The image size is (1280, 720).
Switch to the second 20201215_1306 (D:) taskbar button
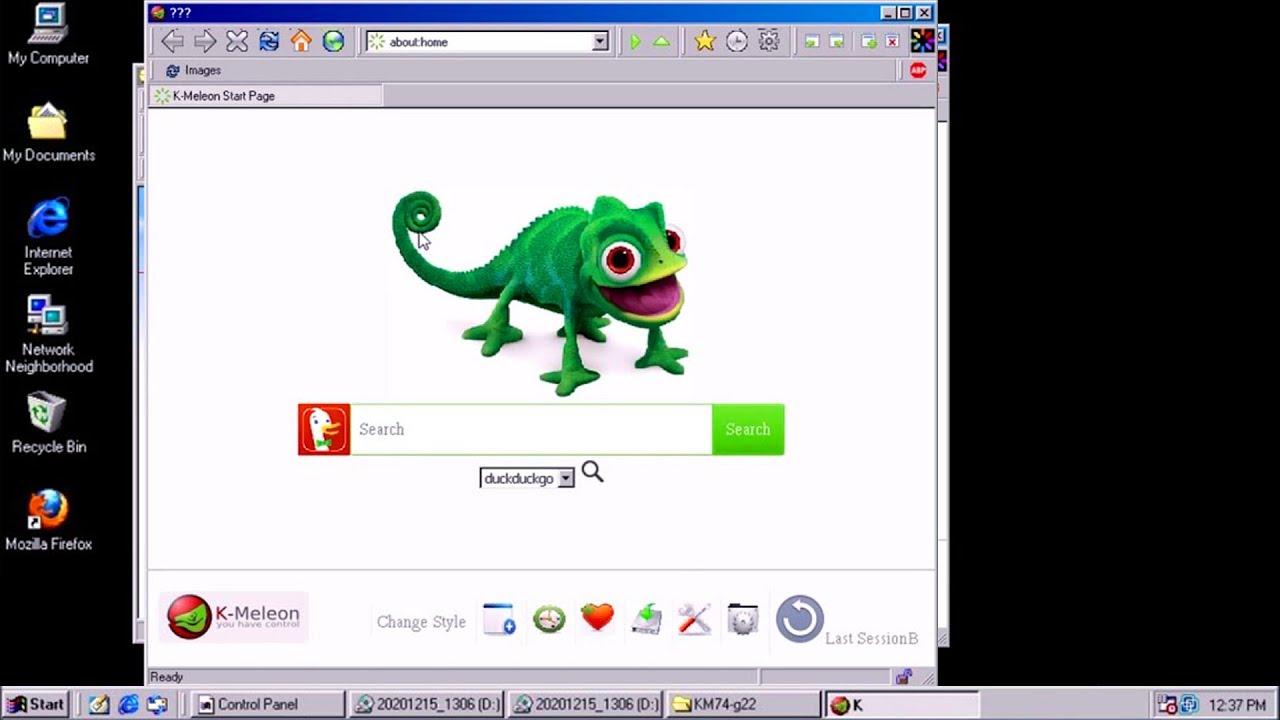point(584,704)
